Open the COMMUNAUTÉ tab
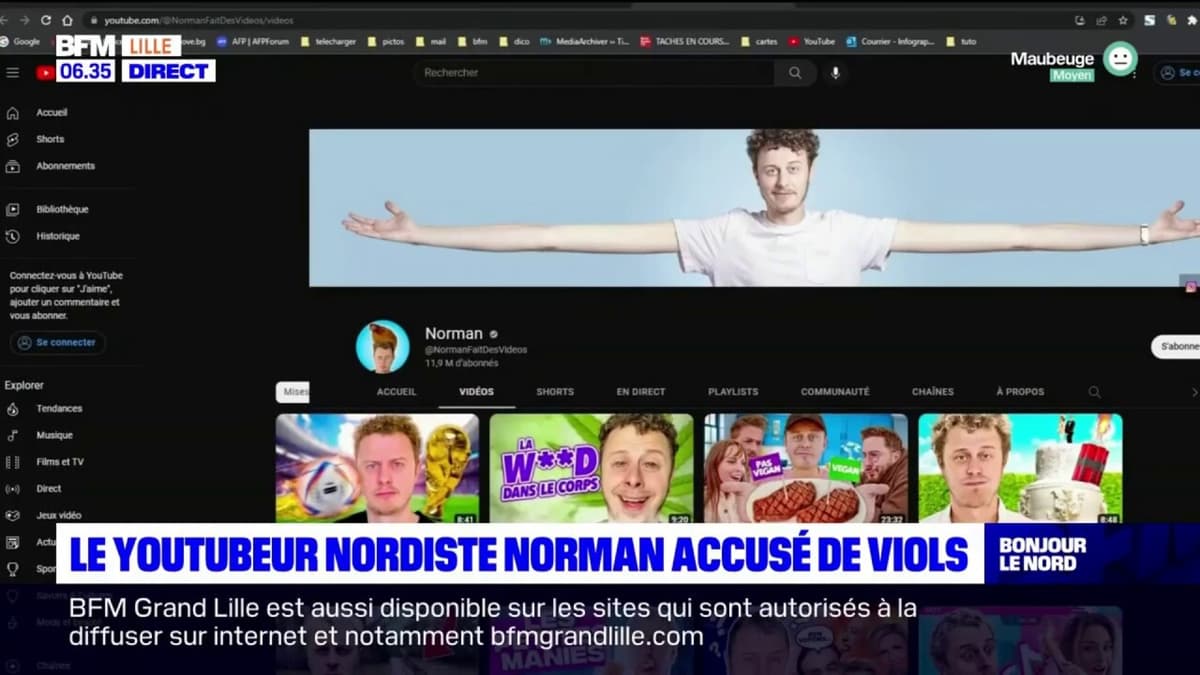This screenshot has height=675, width=1200. (x=835, y=392)
